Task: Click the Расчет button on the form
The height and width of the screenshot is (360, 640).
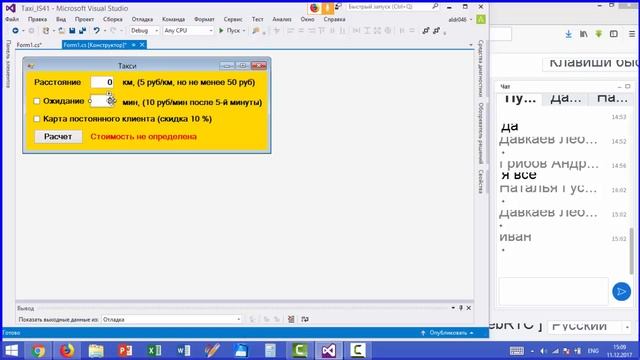Action: [58, 136]
